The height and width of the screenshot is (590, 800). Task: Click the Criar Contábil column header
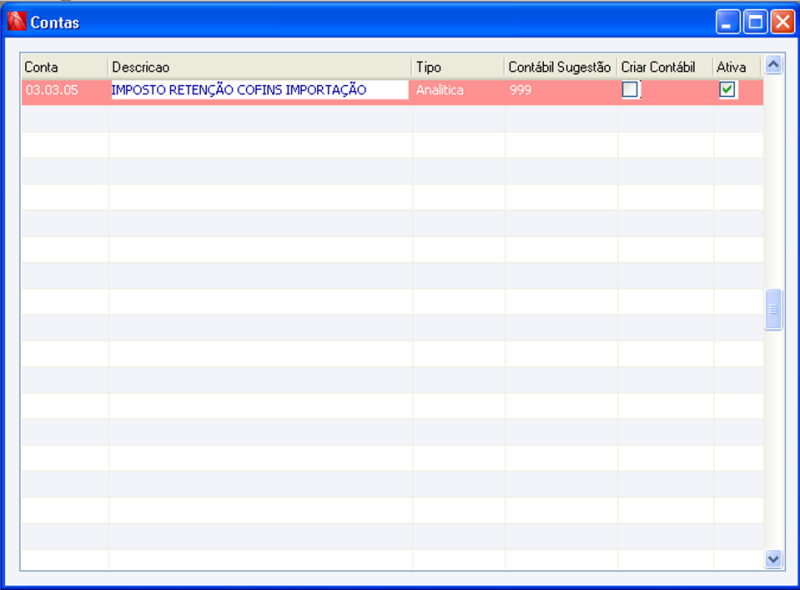tap(663, 66)
